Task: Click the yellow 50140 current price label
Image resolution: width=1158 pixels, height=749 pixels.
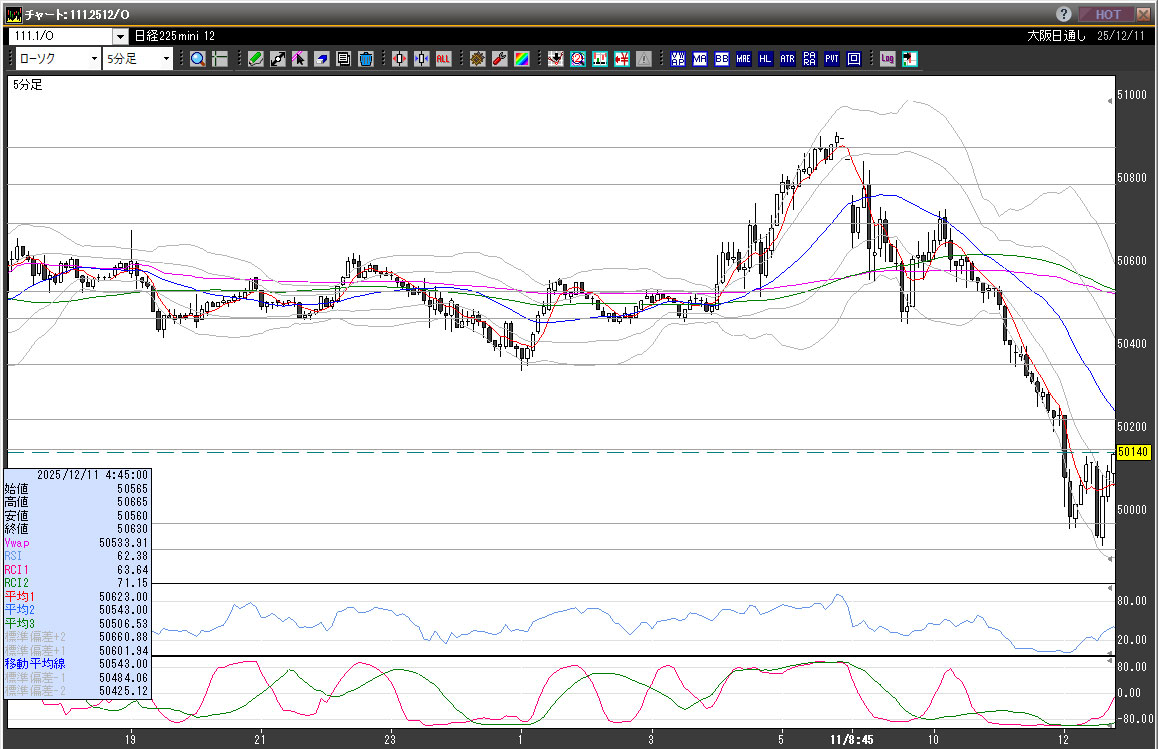Action: pyautogui.click(x=1132, y=452)
